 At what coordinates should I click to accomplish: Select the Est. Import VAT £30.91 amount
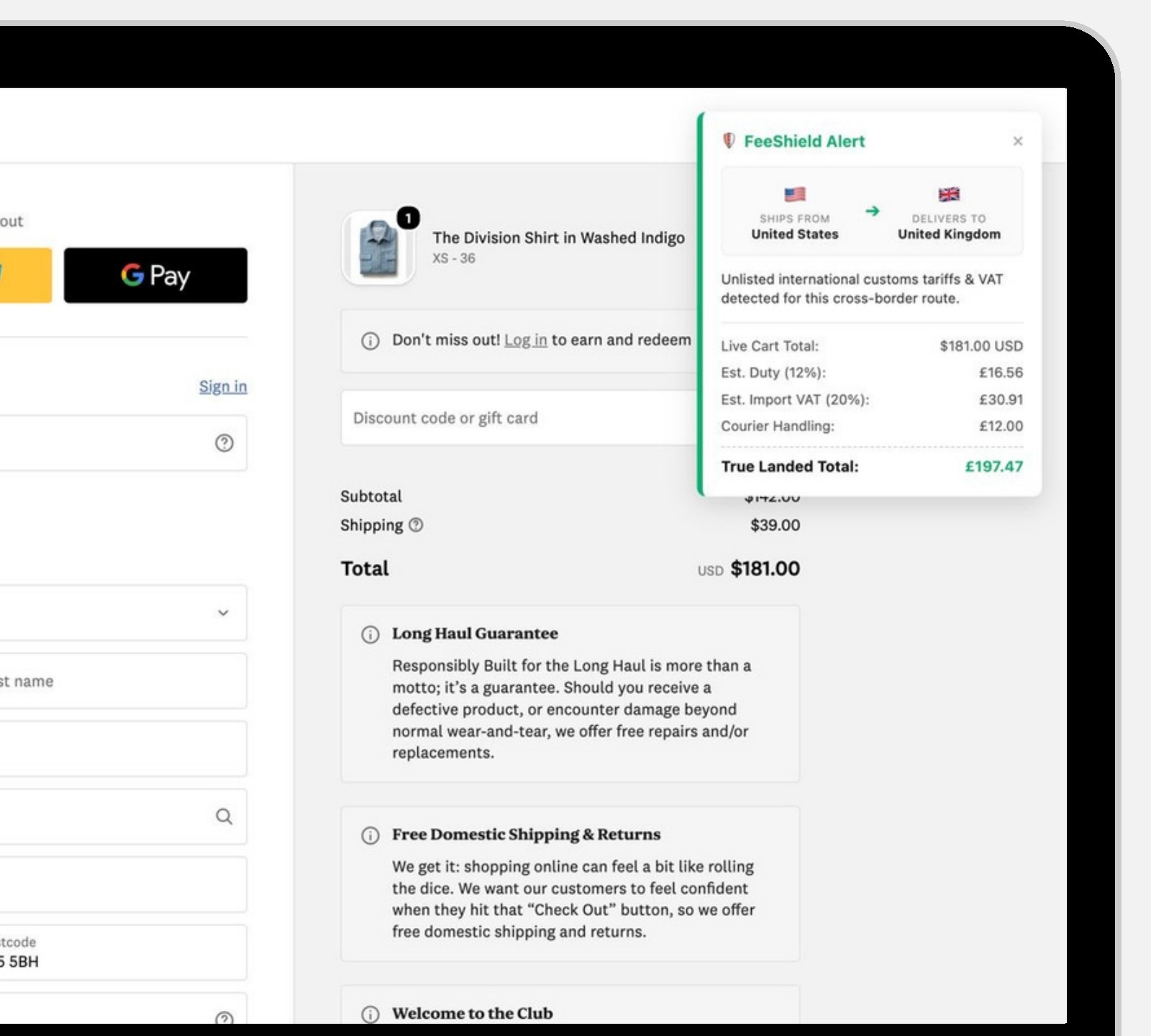[1001, 399]
